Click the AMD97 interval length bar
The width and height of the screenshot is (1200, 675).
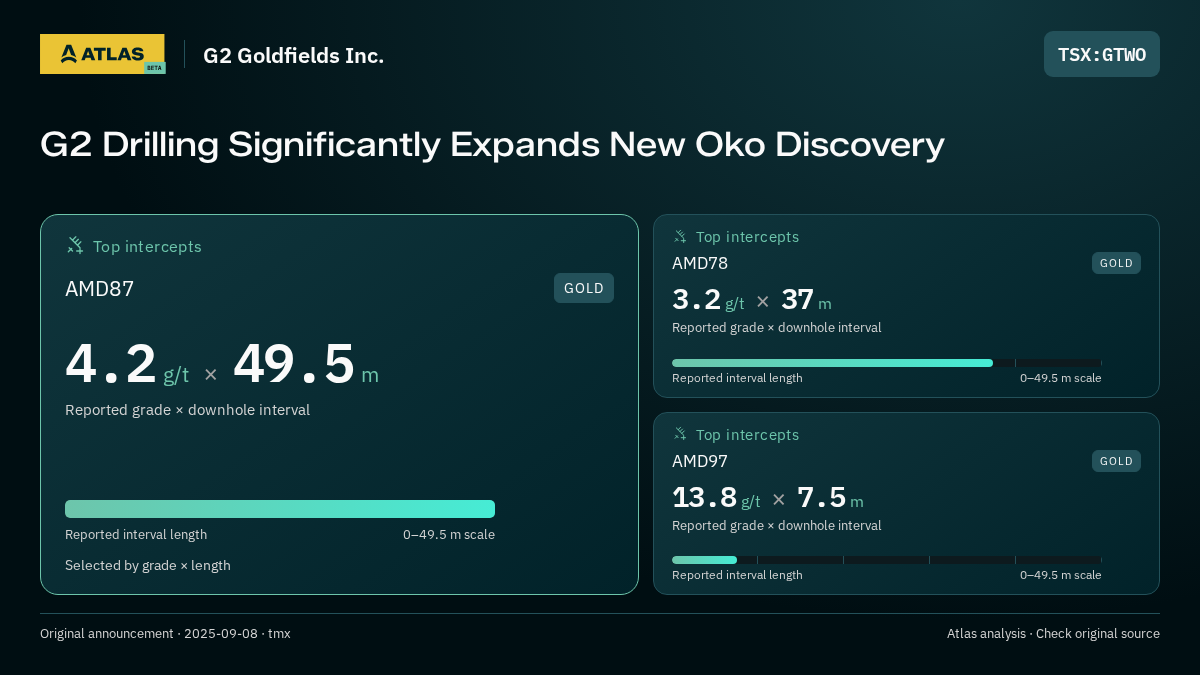point(887,560)
